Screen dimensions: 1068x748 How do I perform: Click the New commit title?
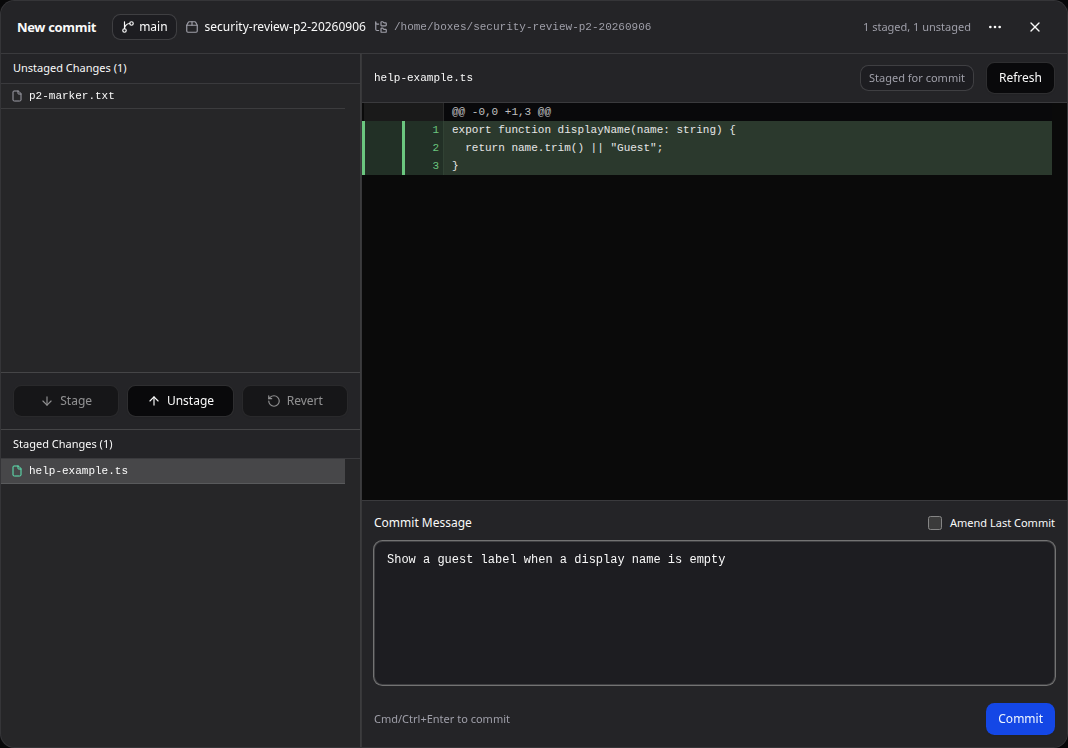(x=57, y=27)
